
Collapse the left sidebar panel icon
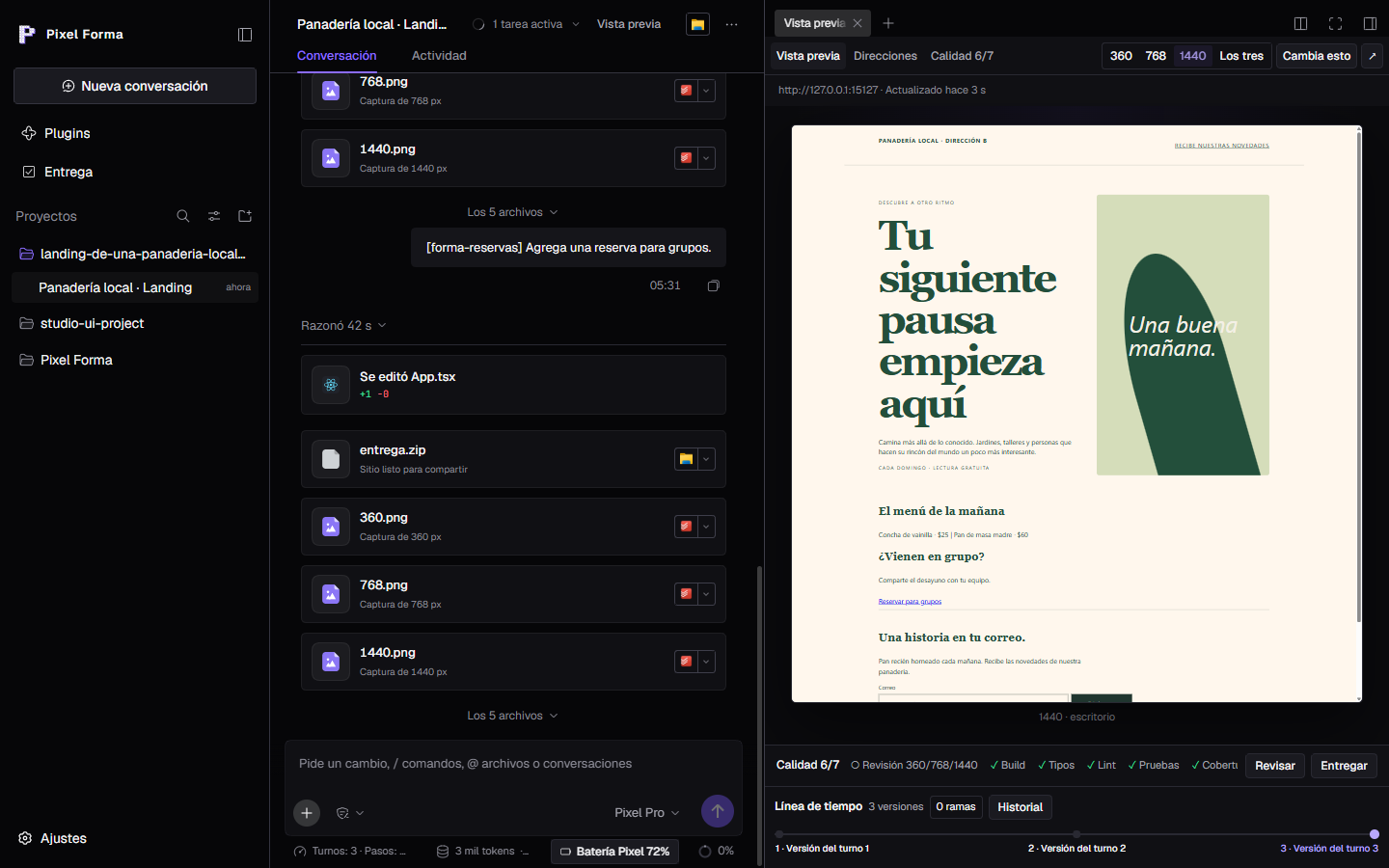pyautogui.click(x=245, y=35)
